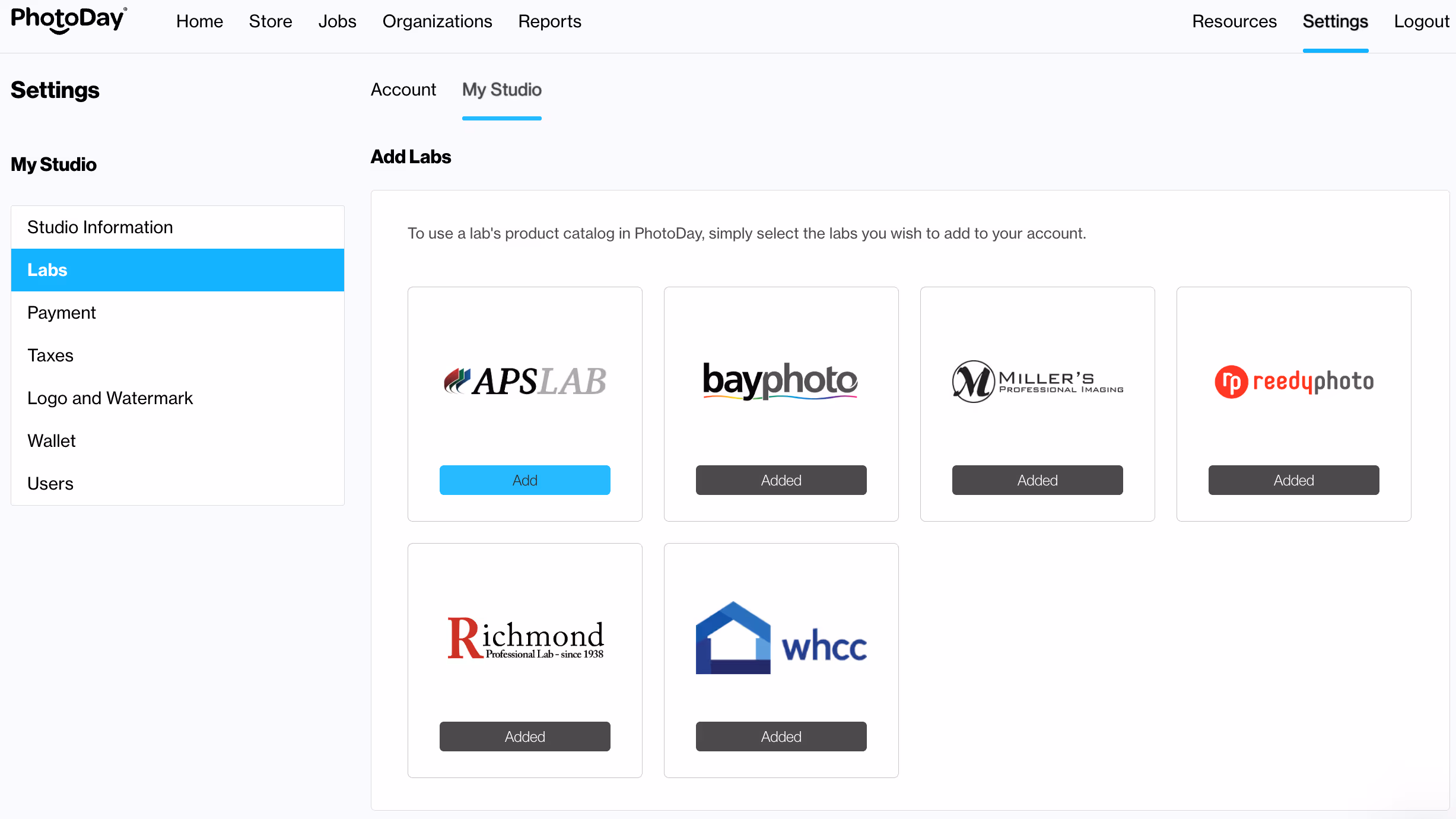Open the Home page
1456x819 pixels.
(x=199, y=21)
